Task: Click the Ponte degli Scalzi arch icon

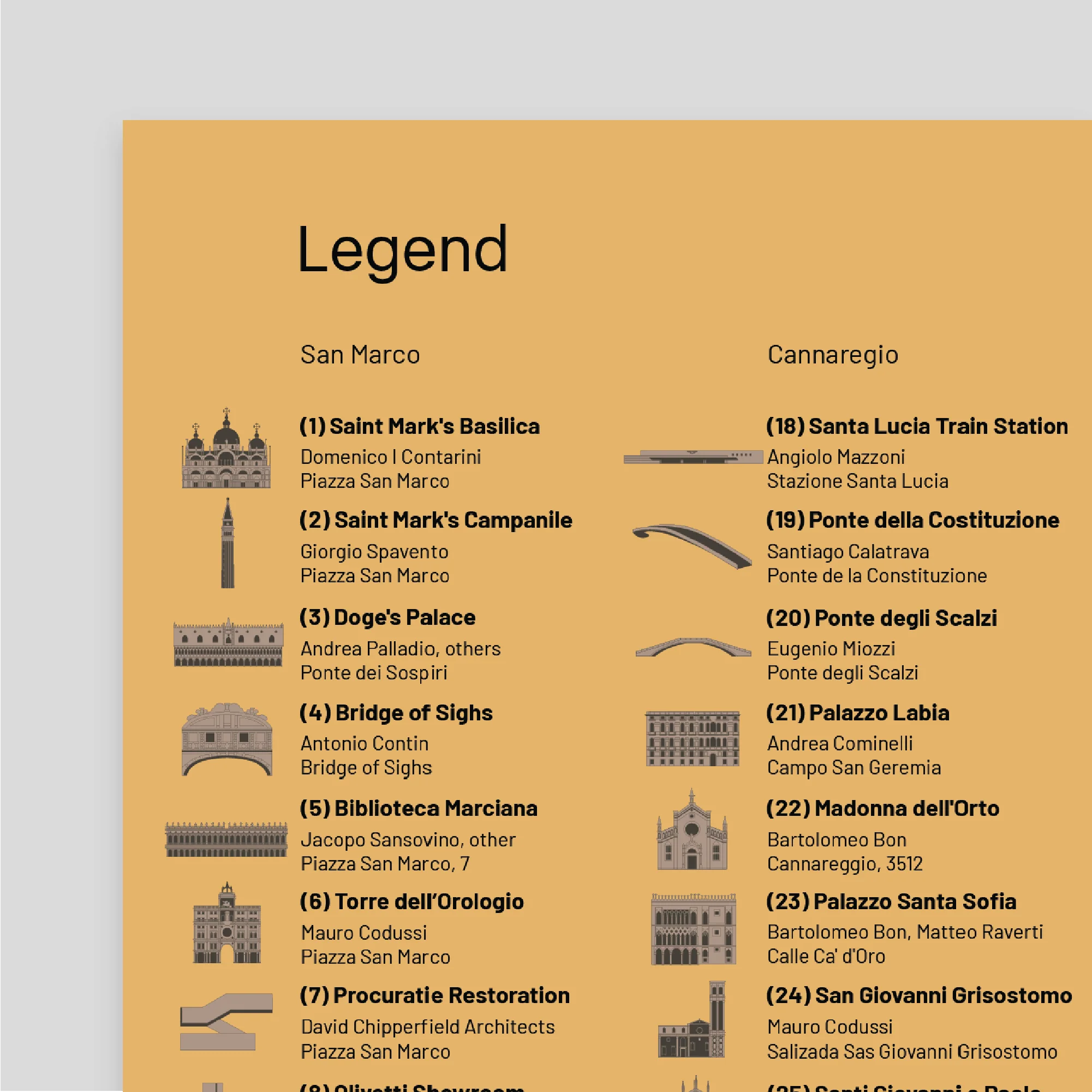Action: (693, 648)
